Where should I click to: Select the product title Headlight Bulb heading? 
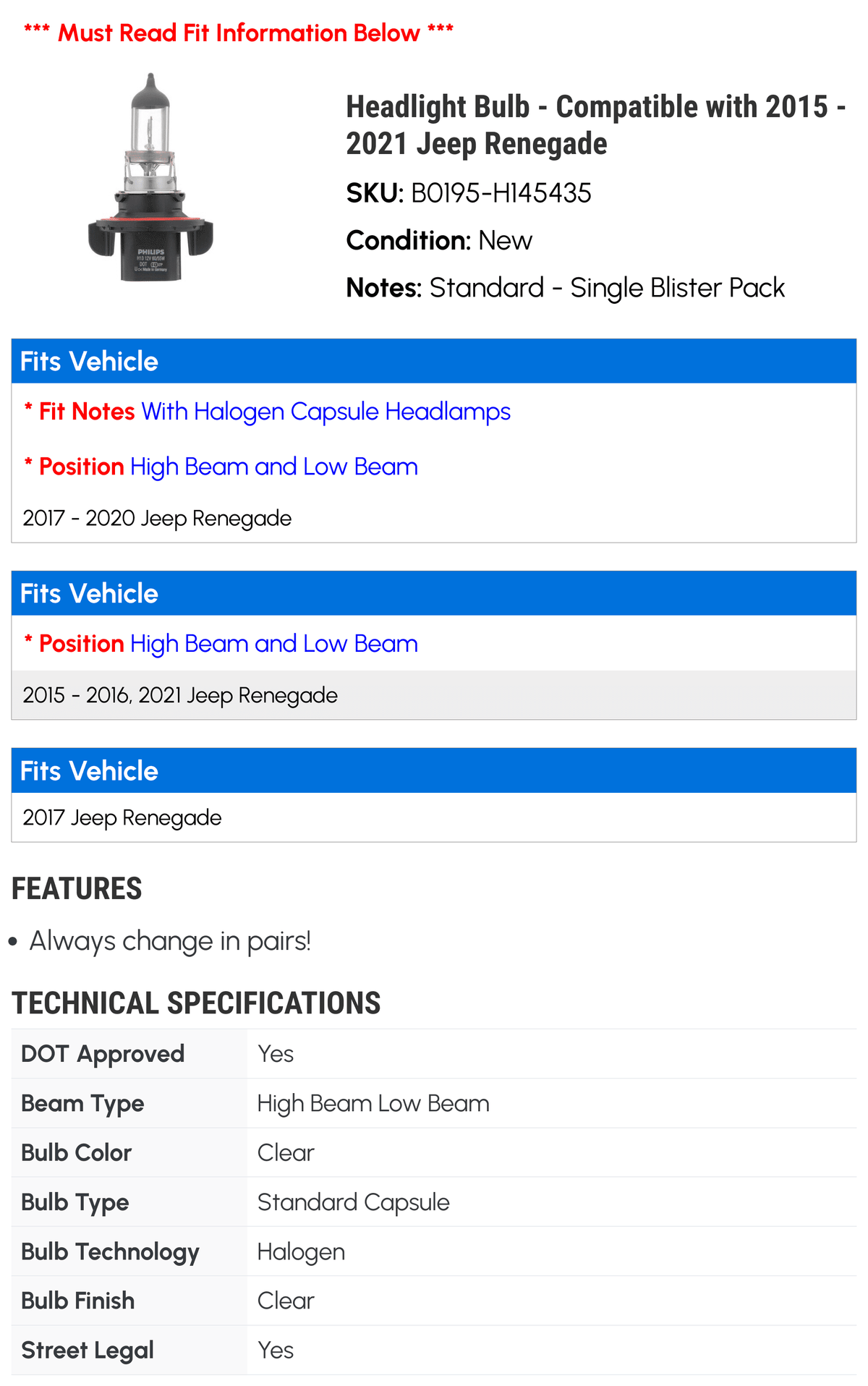(595, 125)
